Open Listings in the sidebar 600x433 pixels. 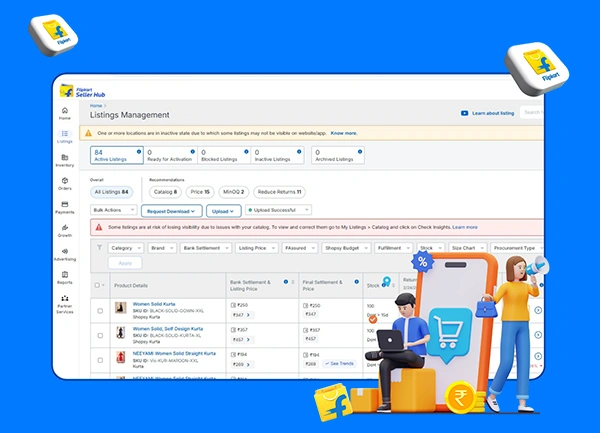[x=65, y=137]
